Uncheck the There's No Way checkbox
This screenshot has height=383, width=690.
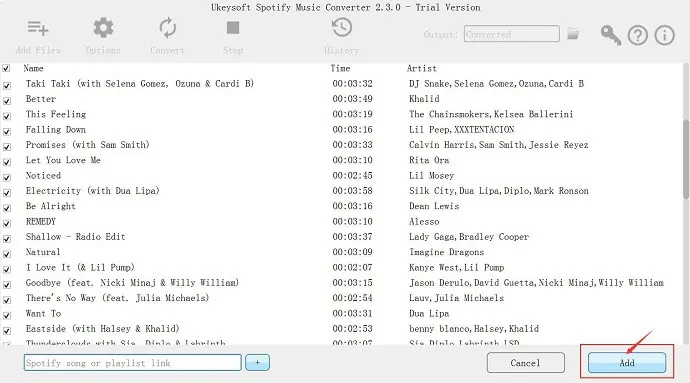point(7,300)
